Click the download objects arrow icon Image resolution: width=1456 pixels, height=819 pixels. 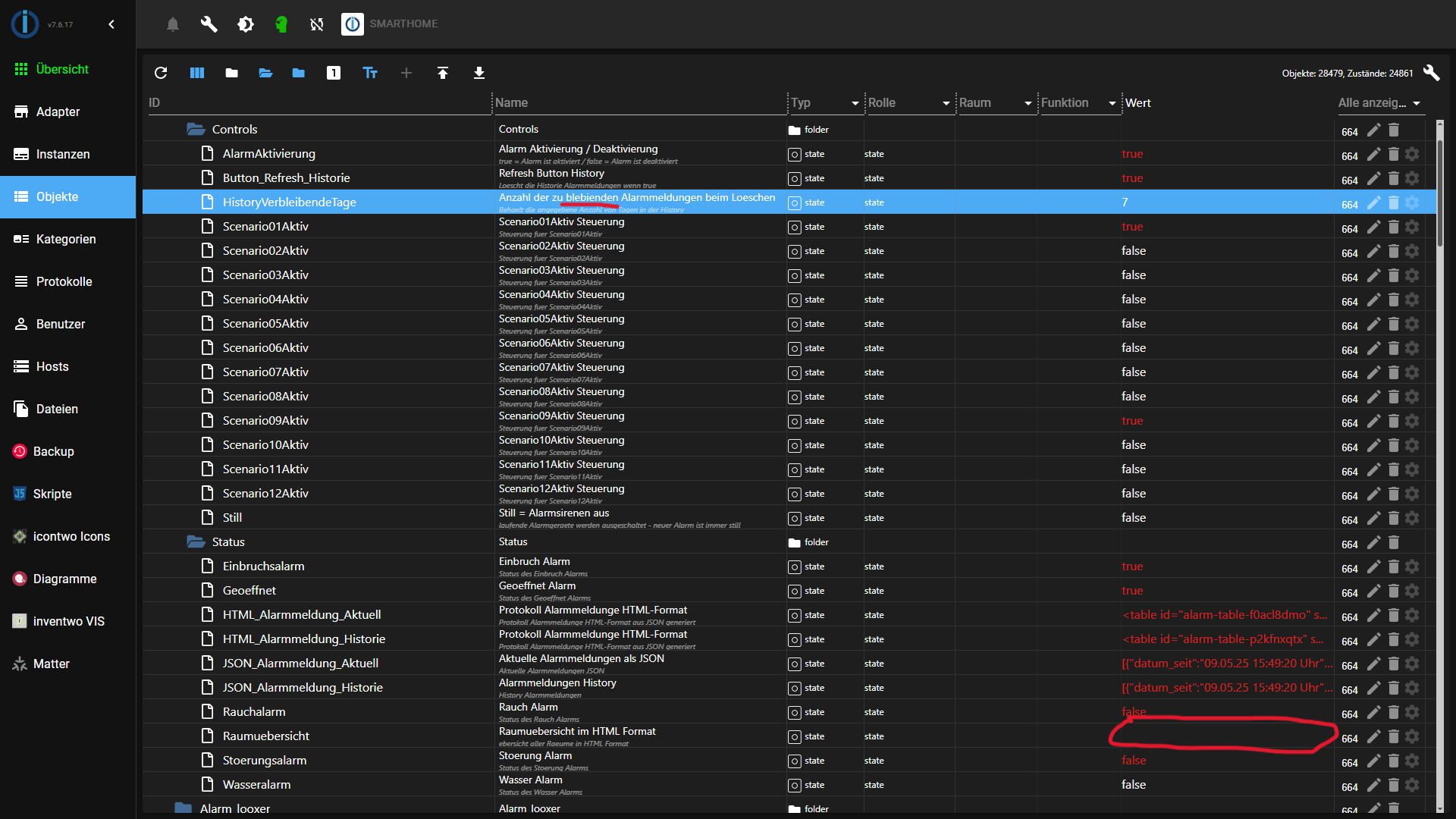point(479,73)
